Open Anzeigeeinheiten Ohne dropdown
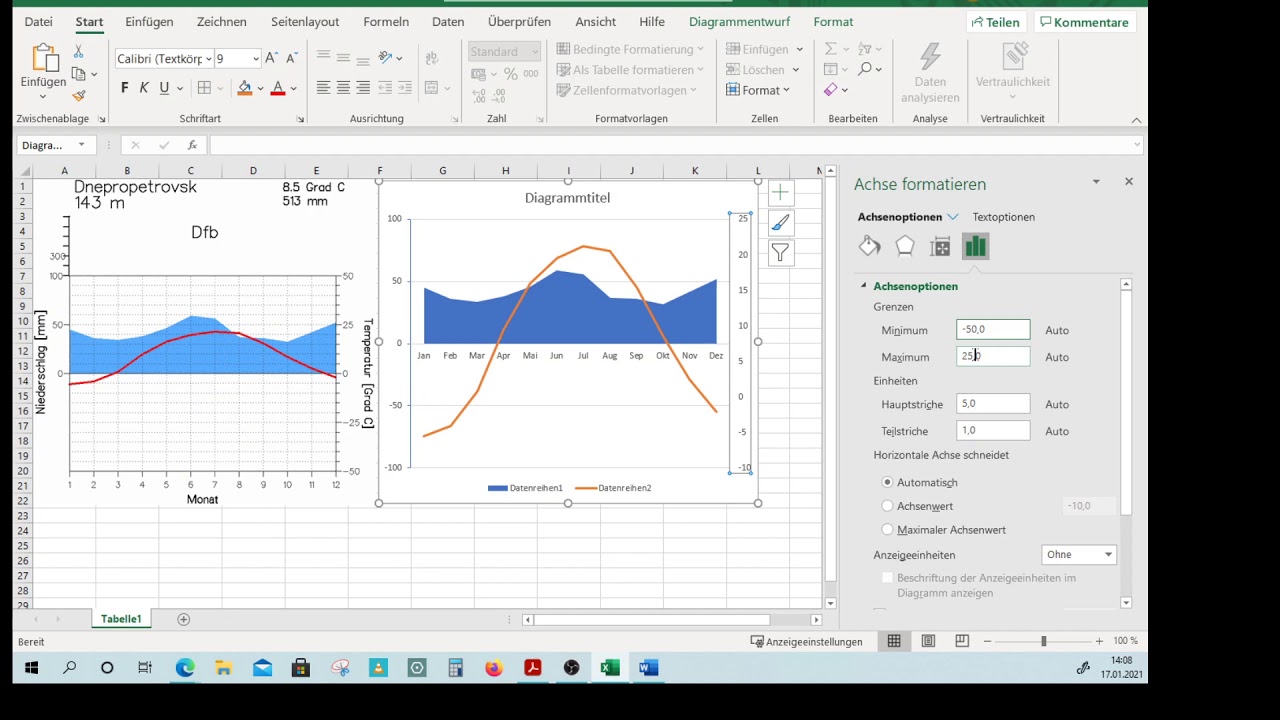This screenshot has height=720, width=1280. point(1079,554)
